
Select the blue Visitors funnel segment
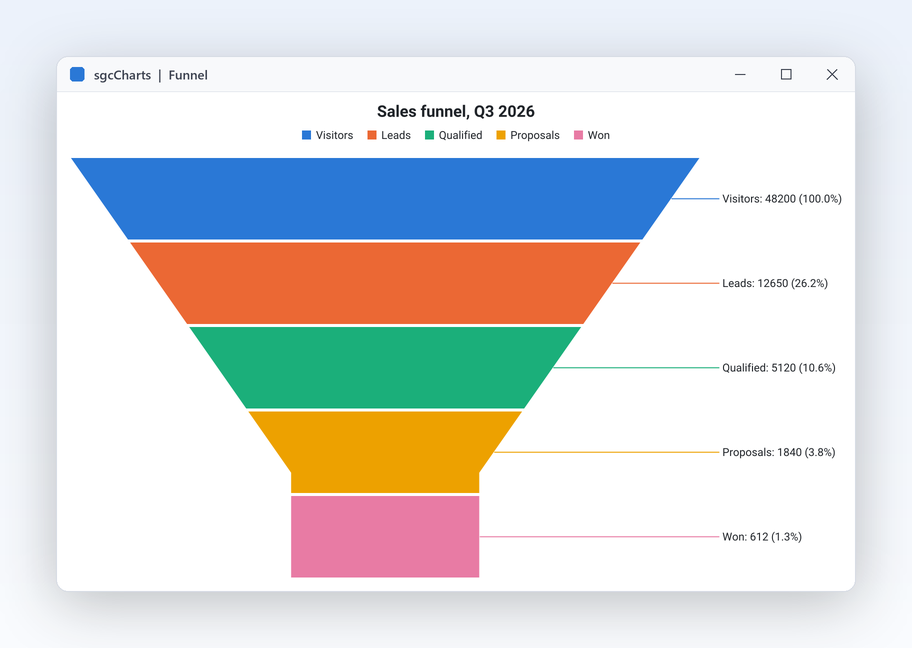coord(385,198)
